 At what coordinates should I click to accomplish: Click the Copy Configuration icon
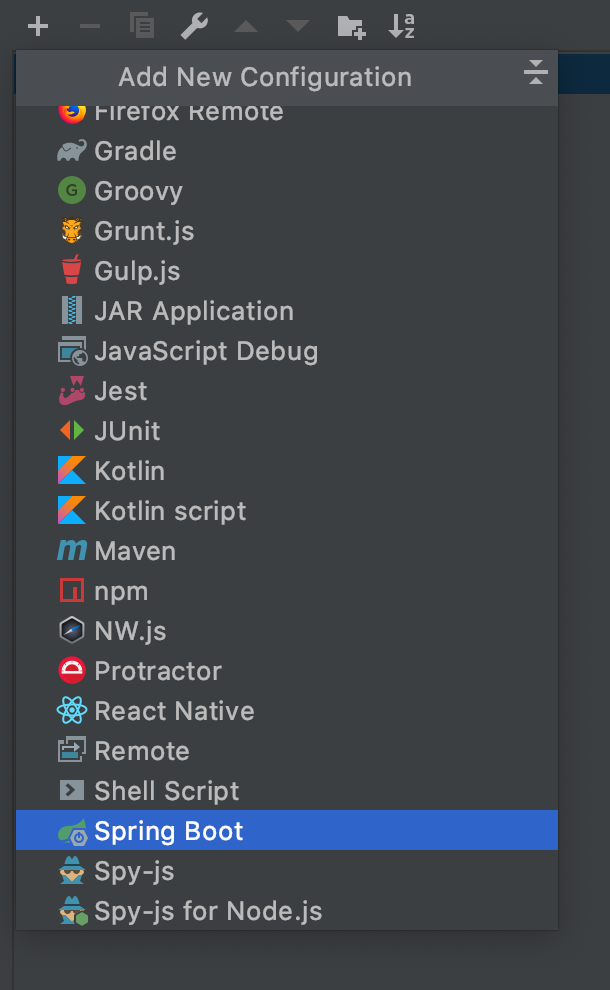coord(142,26)
